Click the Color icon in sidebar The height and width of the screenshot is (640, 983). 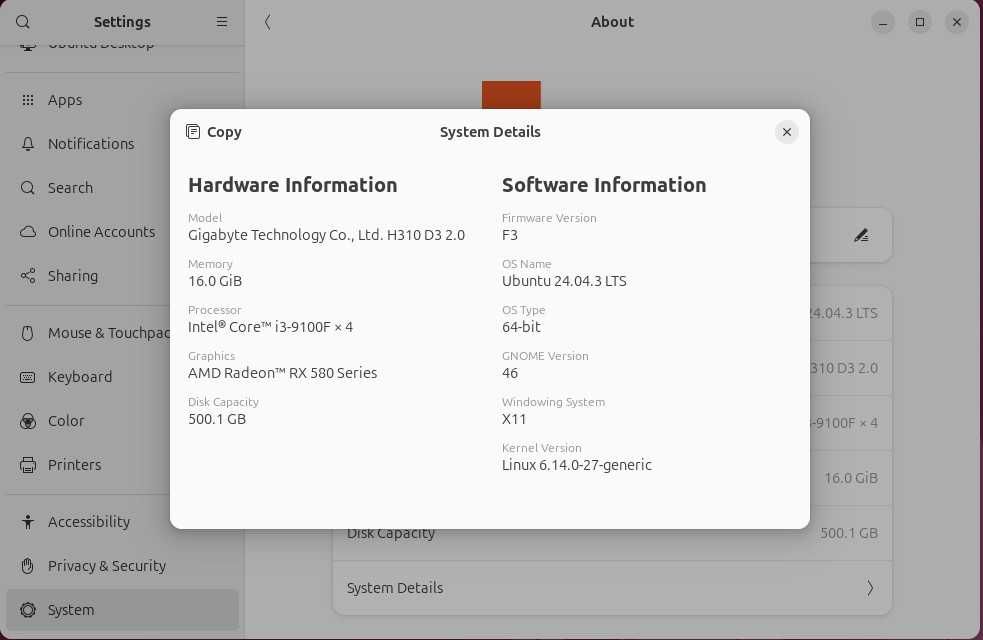click(x=28, y=421)
